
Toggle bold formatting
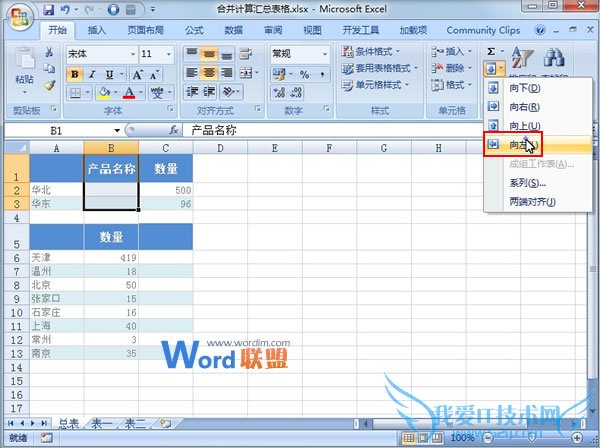[75, 74]
